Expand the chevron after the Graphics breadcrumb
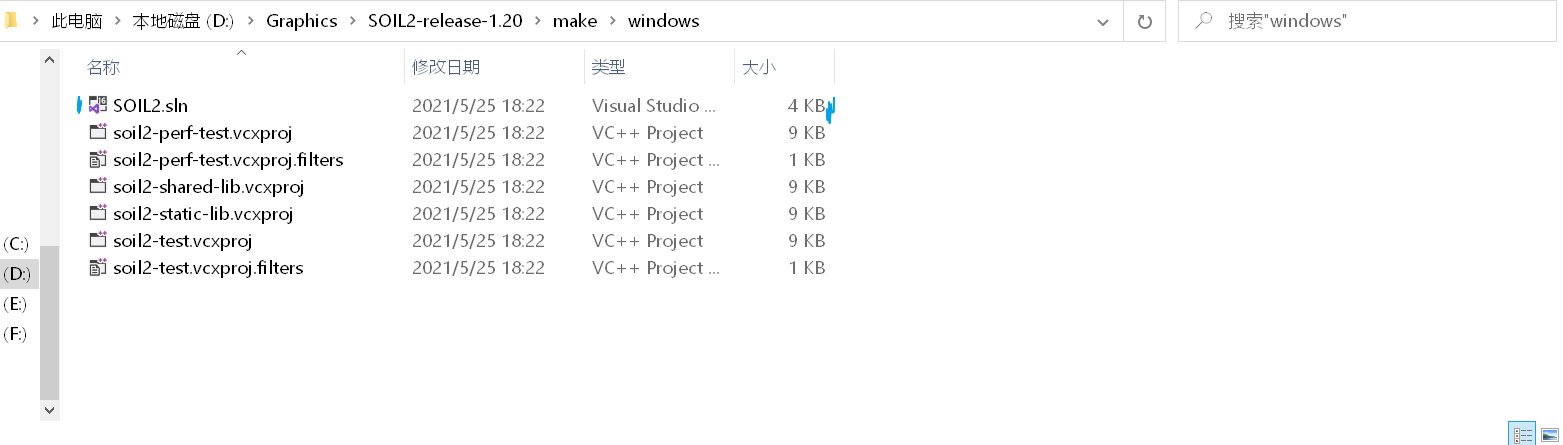 (x=352, y=21)
